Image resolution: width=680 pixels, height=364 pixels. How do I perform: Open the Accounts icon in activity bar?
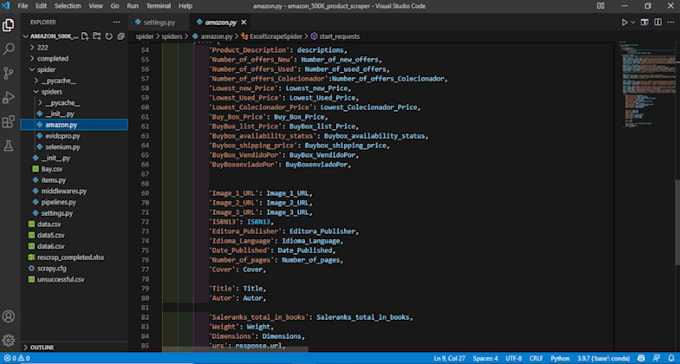[8, 316]
